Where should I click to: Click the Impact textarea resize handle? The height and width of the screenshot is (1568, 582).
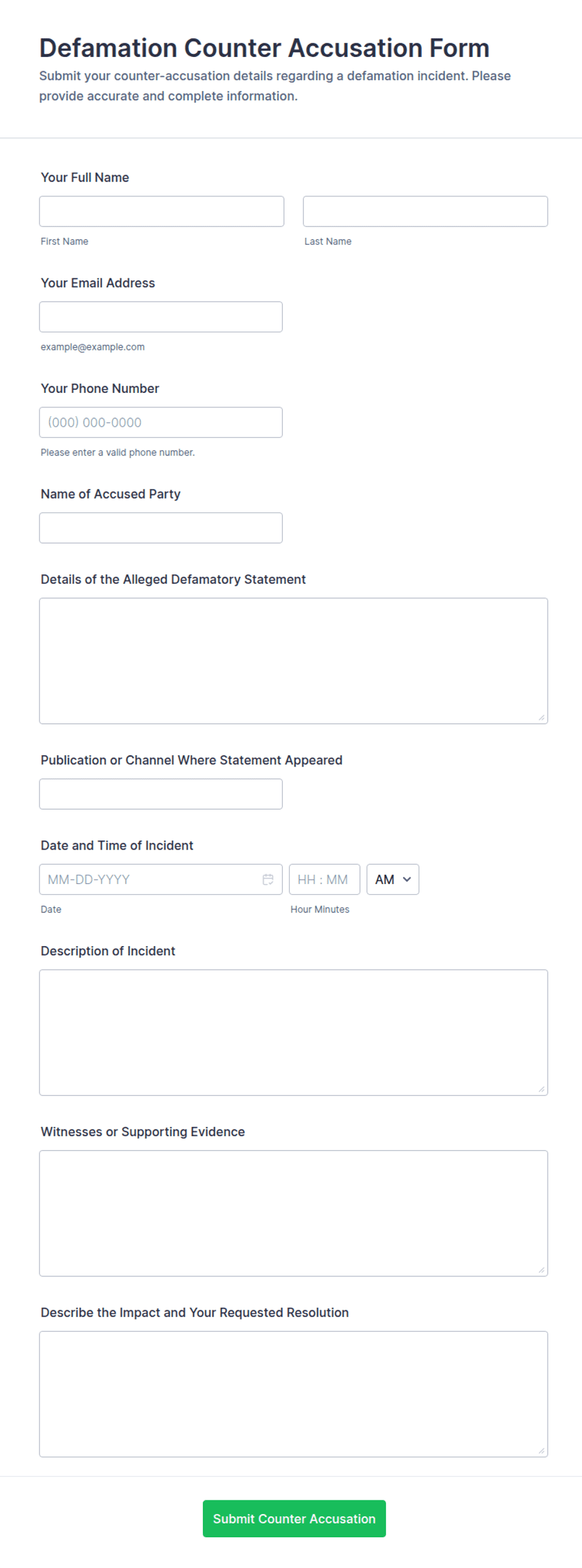[x=541, y=1451]
